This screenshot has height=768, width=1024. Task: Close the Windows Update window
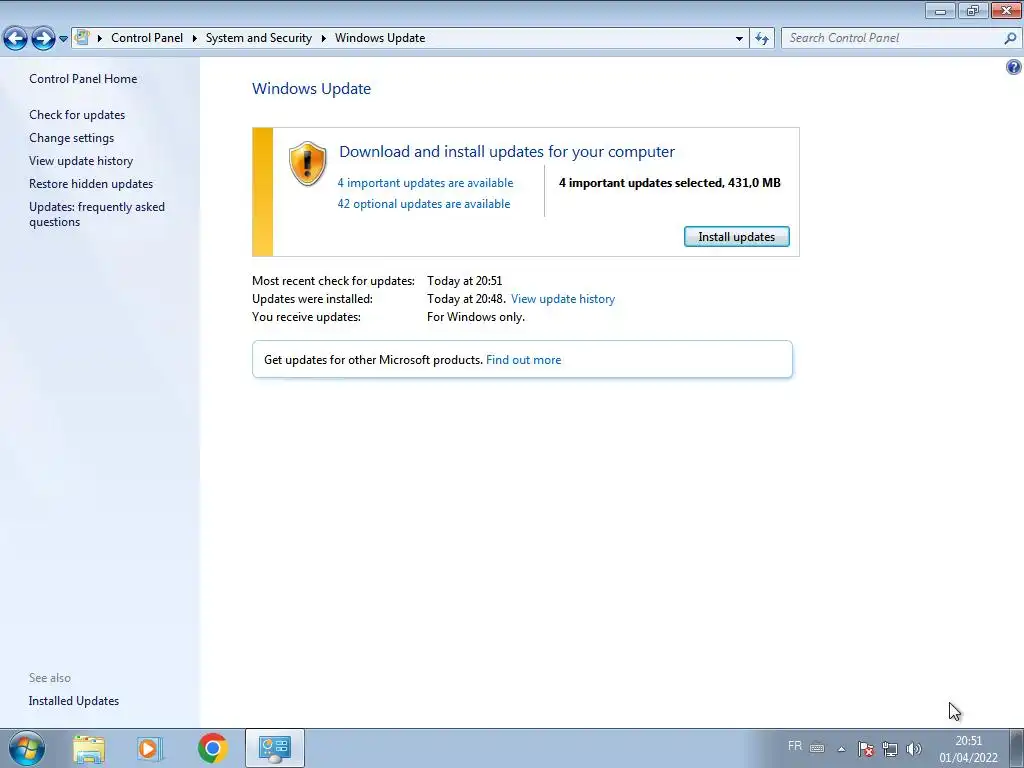tap(1006, 10)
